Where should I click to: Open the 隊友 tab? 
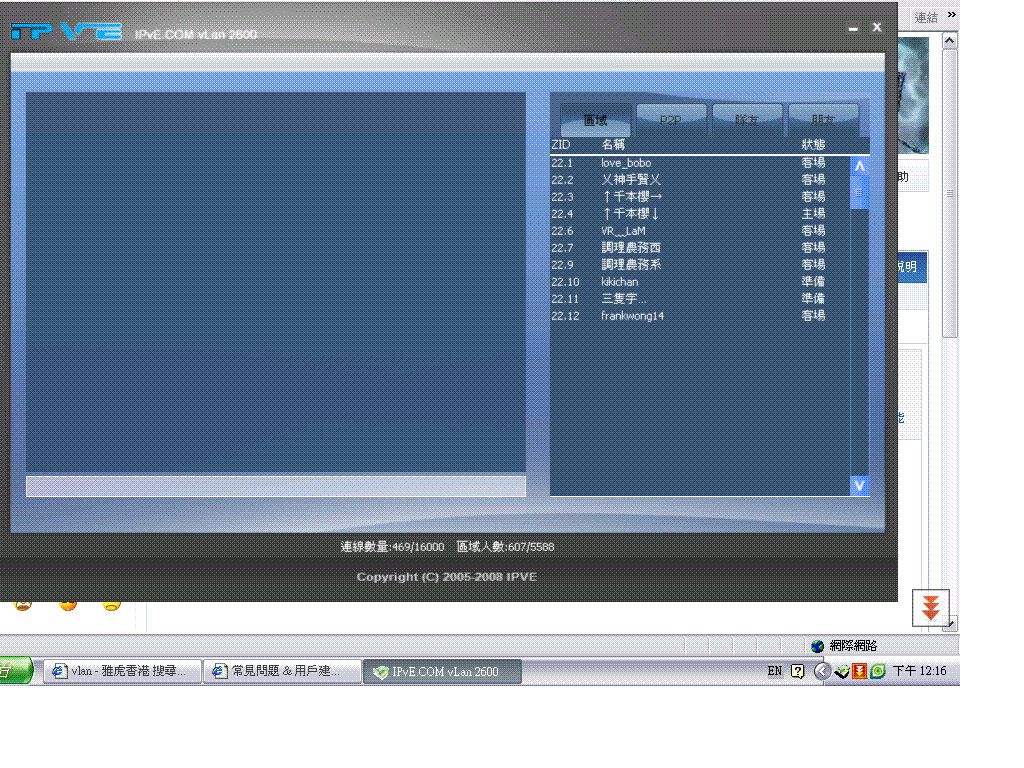pyautogui.click(x=746, y=120)
